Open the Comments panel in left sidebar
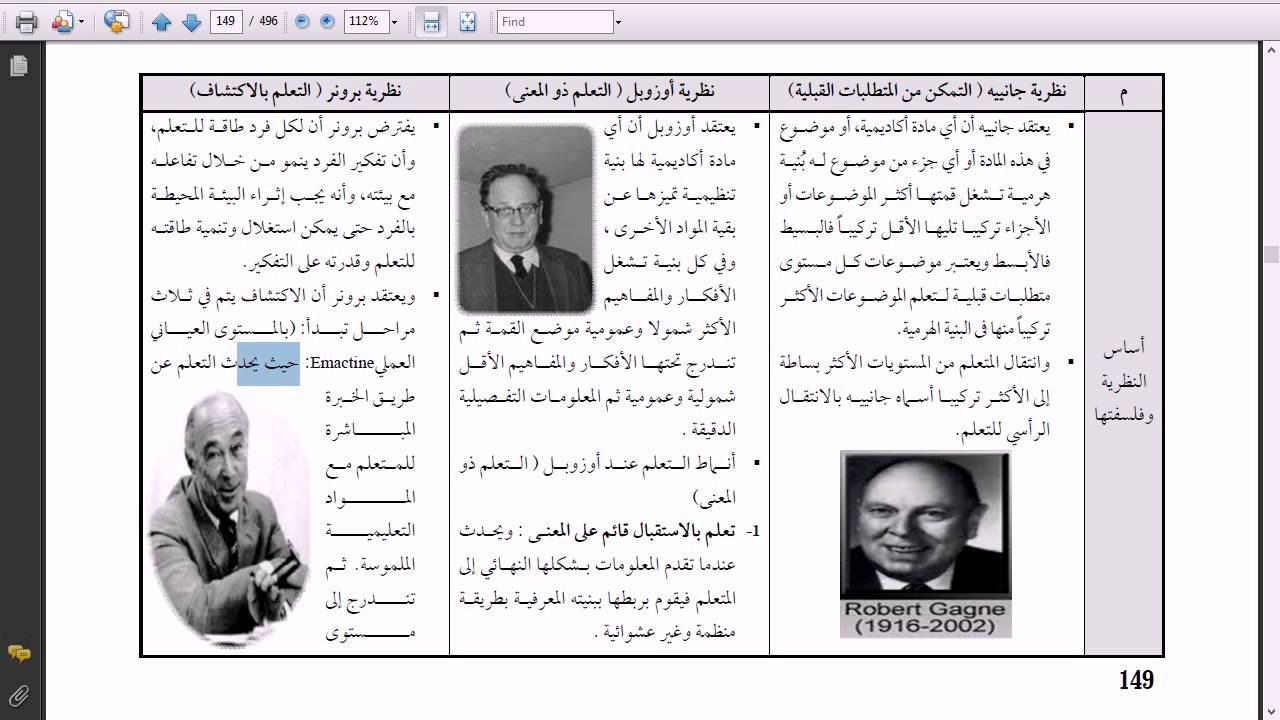This screenshot has height=720, width=1280. pos(18,653)
